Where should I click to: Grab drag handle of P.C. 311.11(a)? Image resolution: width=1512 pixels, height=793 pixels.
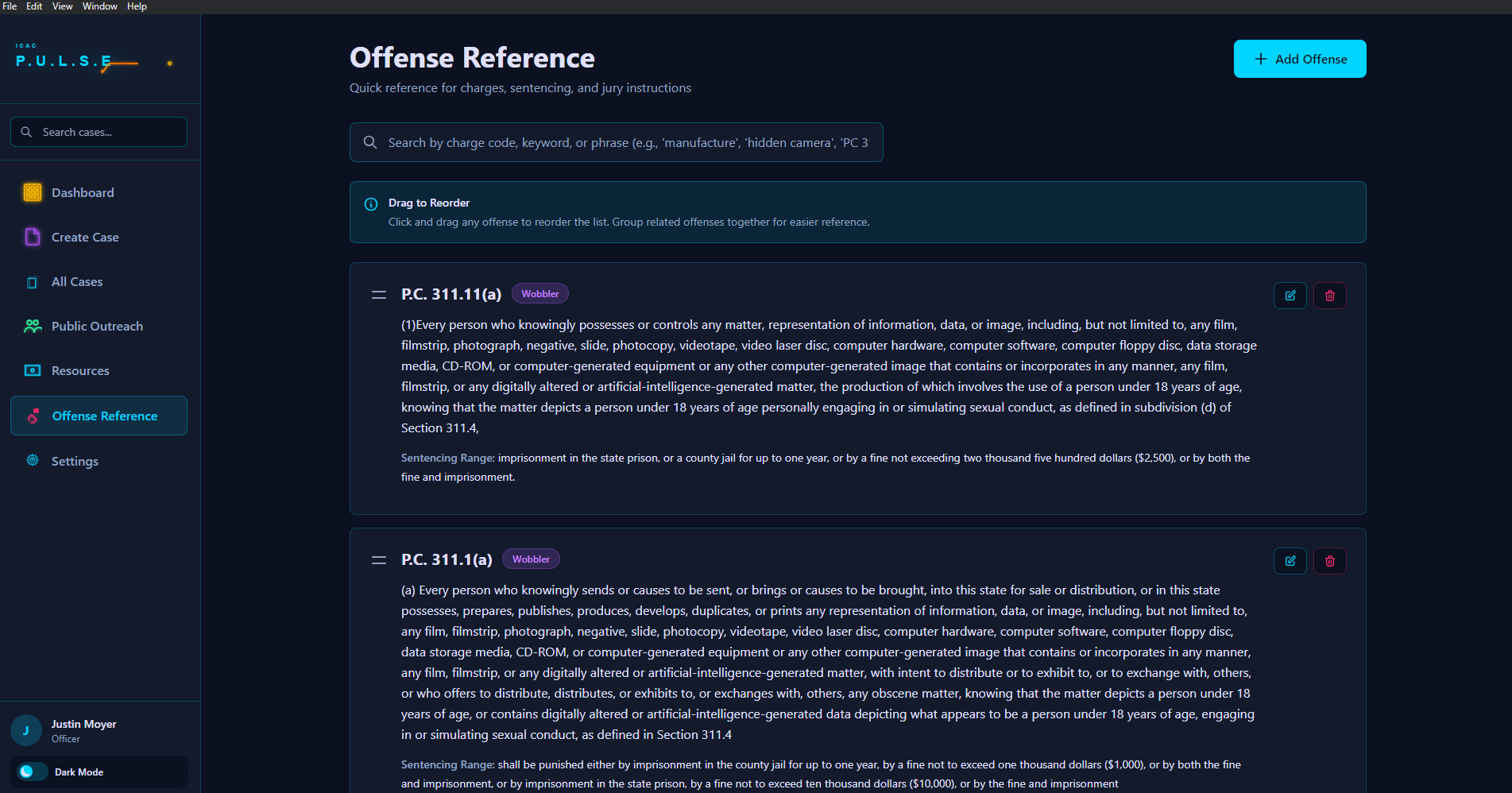379,295
